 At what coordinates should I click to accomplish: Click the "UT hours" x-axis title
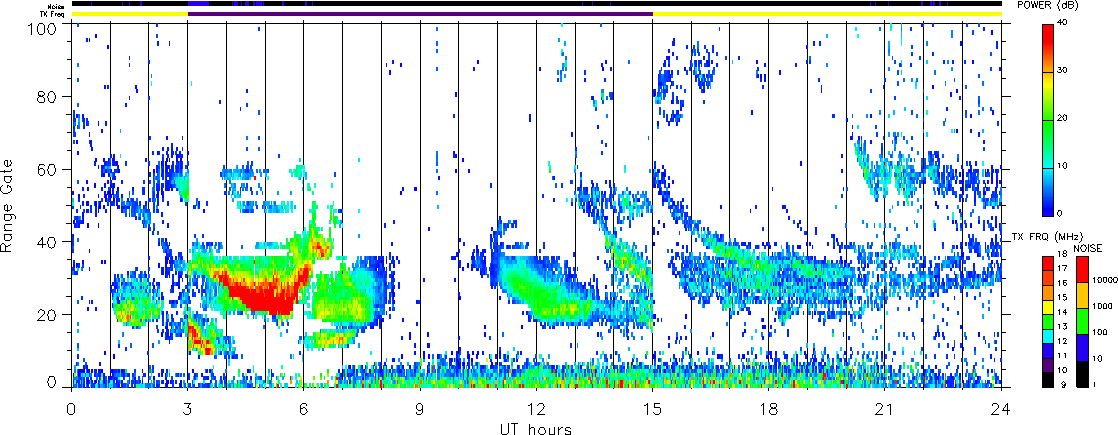tap(535, 428)
